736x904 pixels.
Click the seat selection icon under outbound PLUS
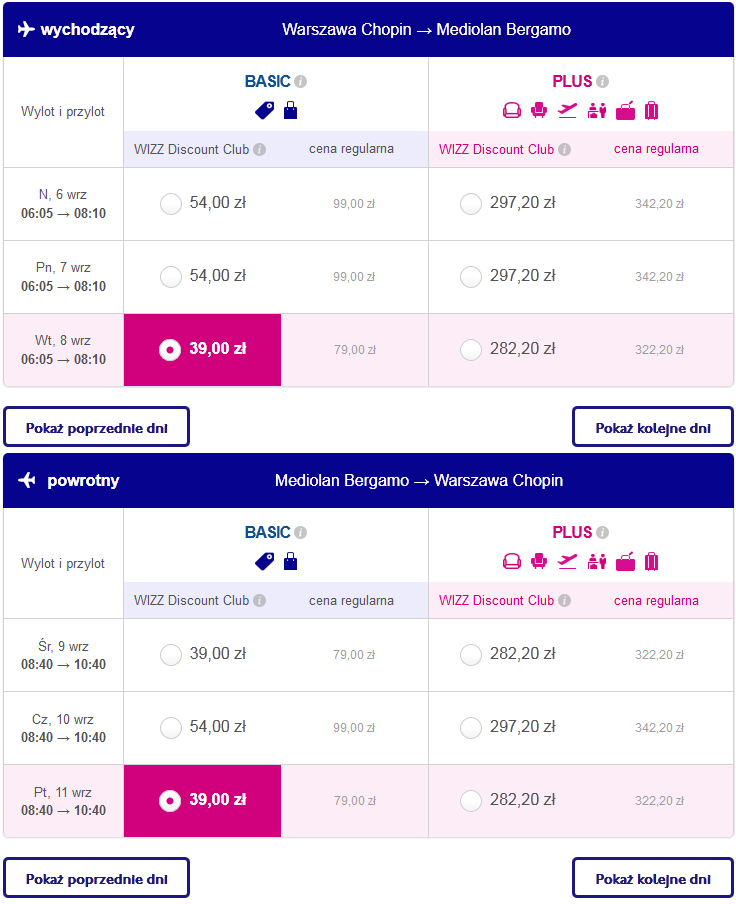[538, 110]
